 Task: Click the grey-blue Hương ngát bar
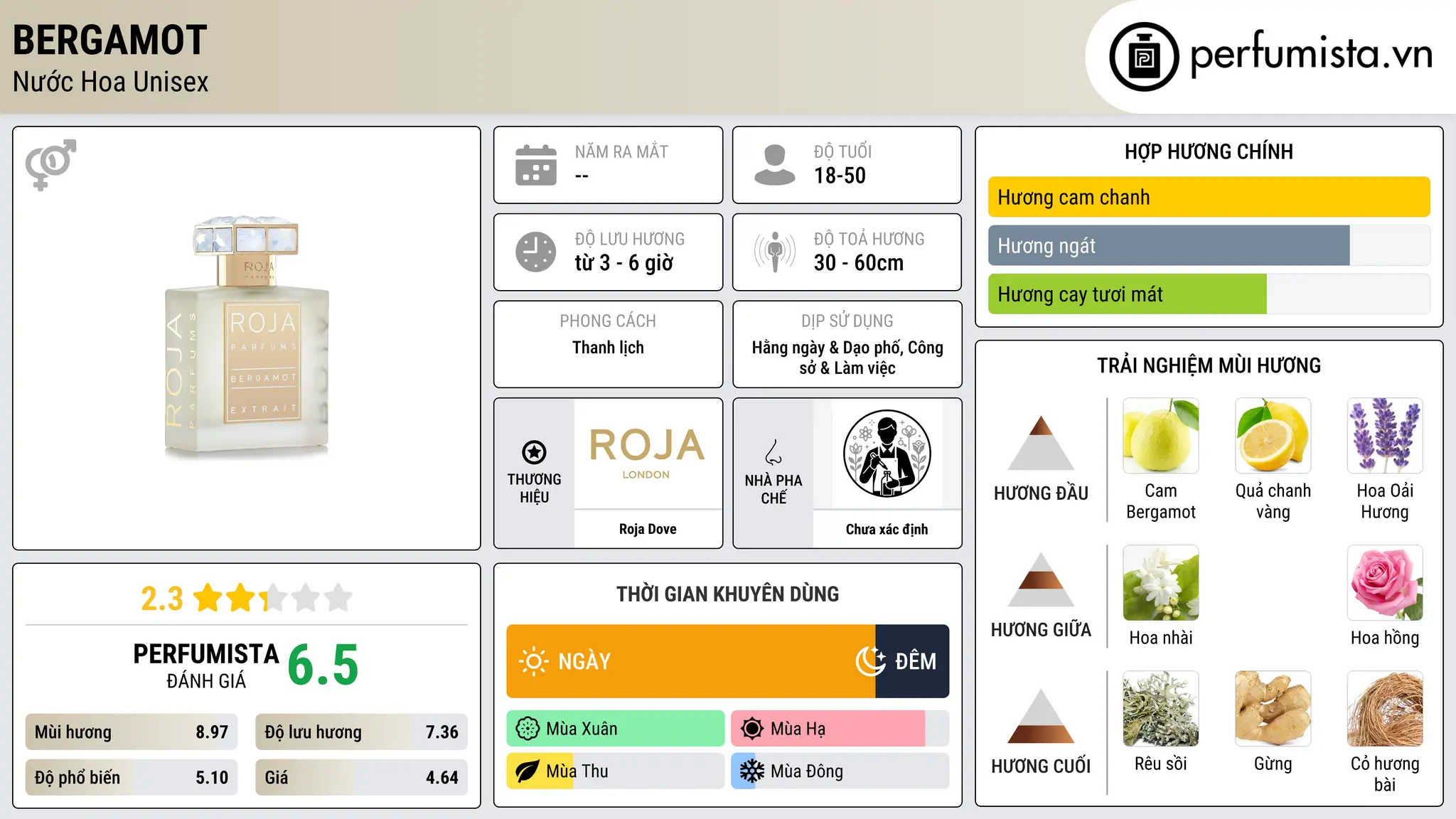point(1169,246)
